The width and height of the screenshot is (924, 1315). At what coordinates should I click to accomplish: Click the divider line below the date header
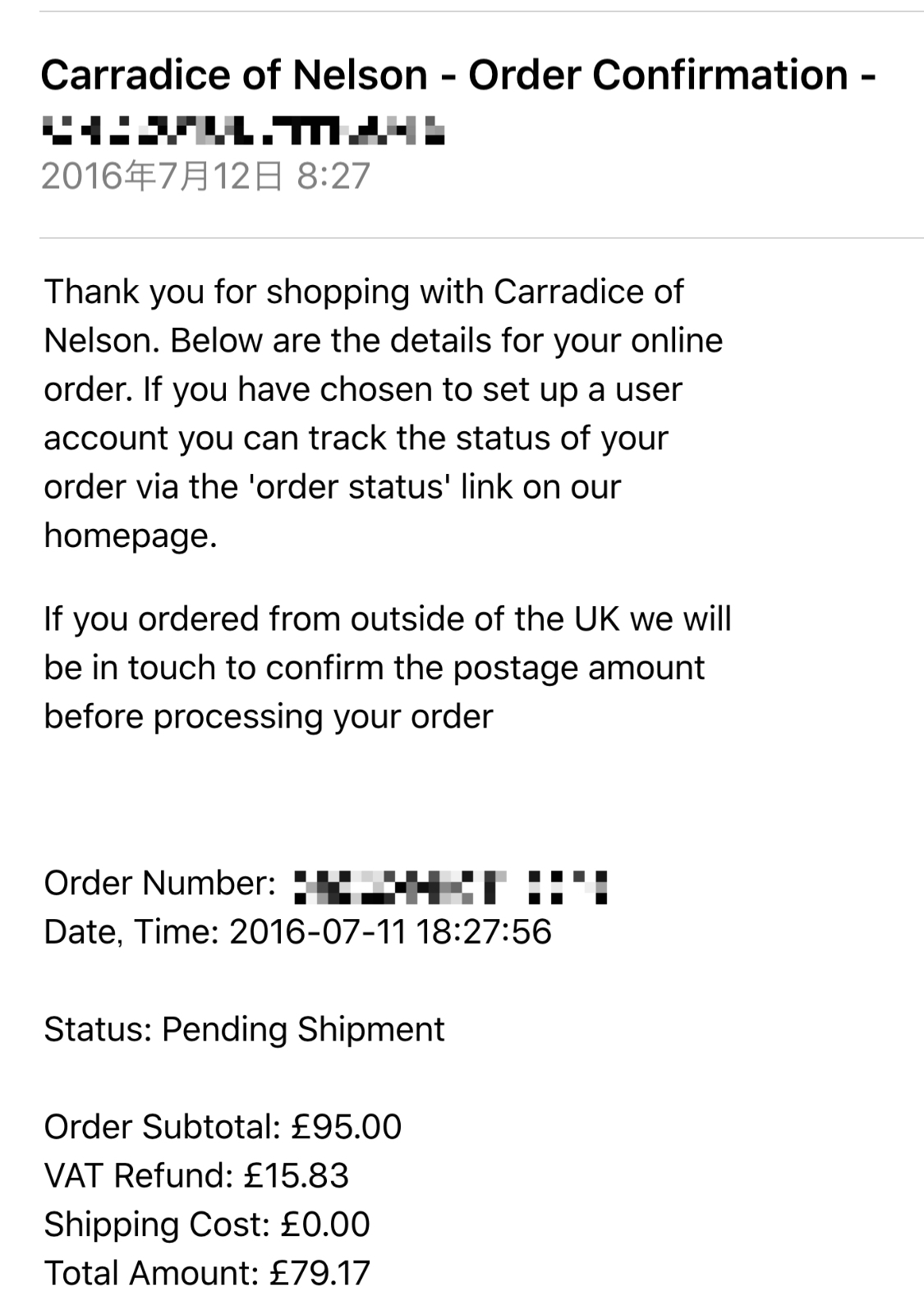coord(481,238)
